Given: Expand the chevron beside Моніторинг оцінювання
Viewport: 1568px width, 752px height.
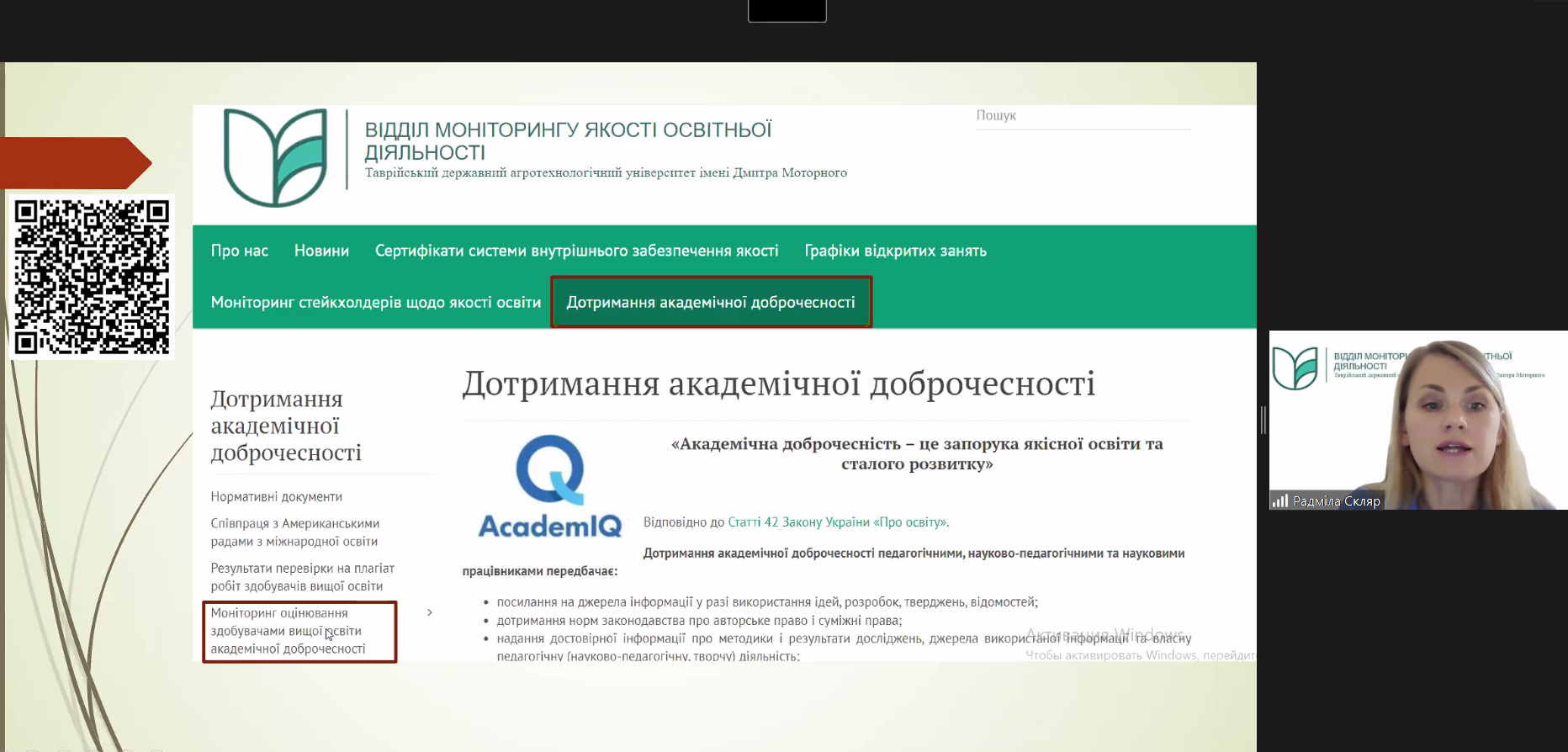Looking at the screenshot, I should 430,612.
